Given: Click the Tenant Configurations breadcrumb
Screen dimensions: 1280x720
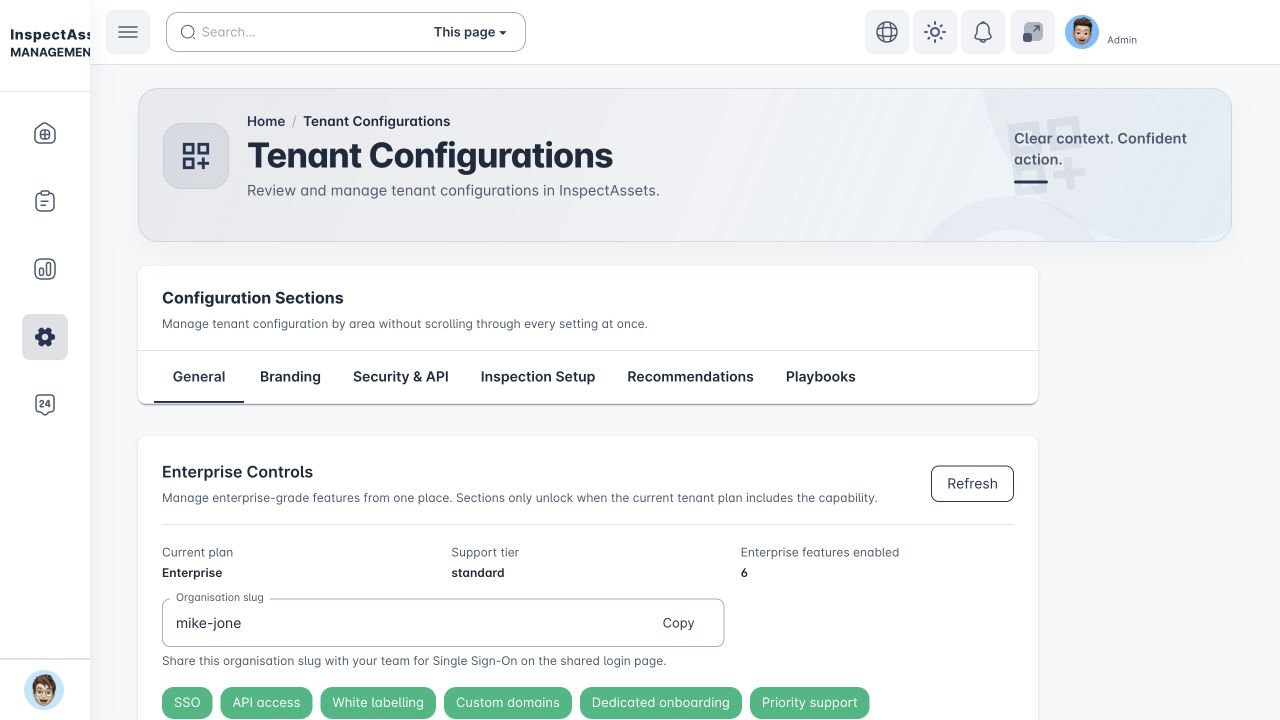Looking at the screenshot, I should pos(377,121).
